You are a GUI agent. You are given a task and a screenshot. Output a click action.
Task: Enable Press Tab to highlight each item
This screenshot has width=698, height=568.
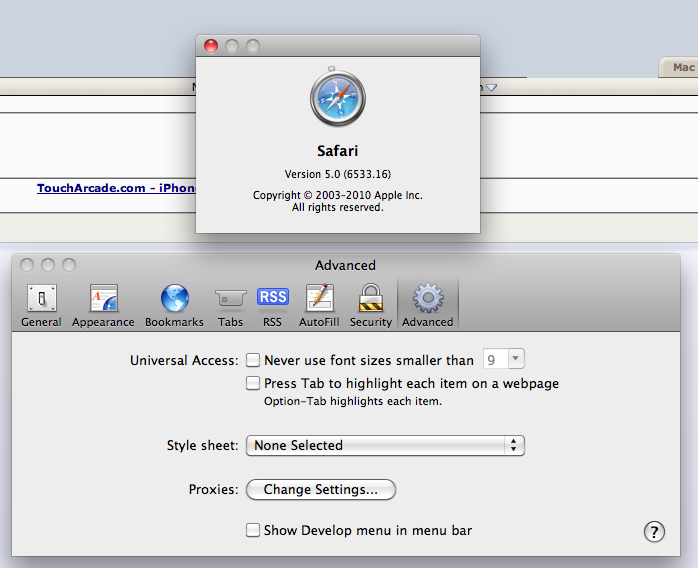click(x=253, y=383)
